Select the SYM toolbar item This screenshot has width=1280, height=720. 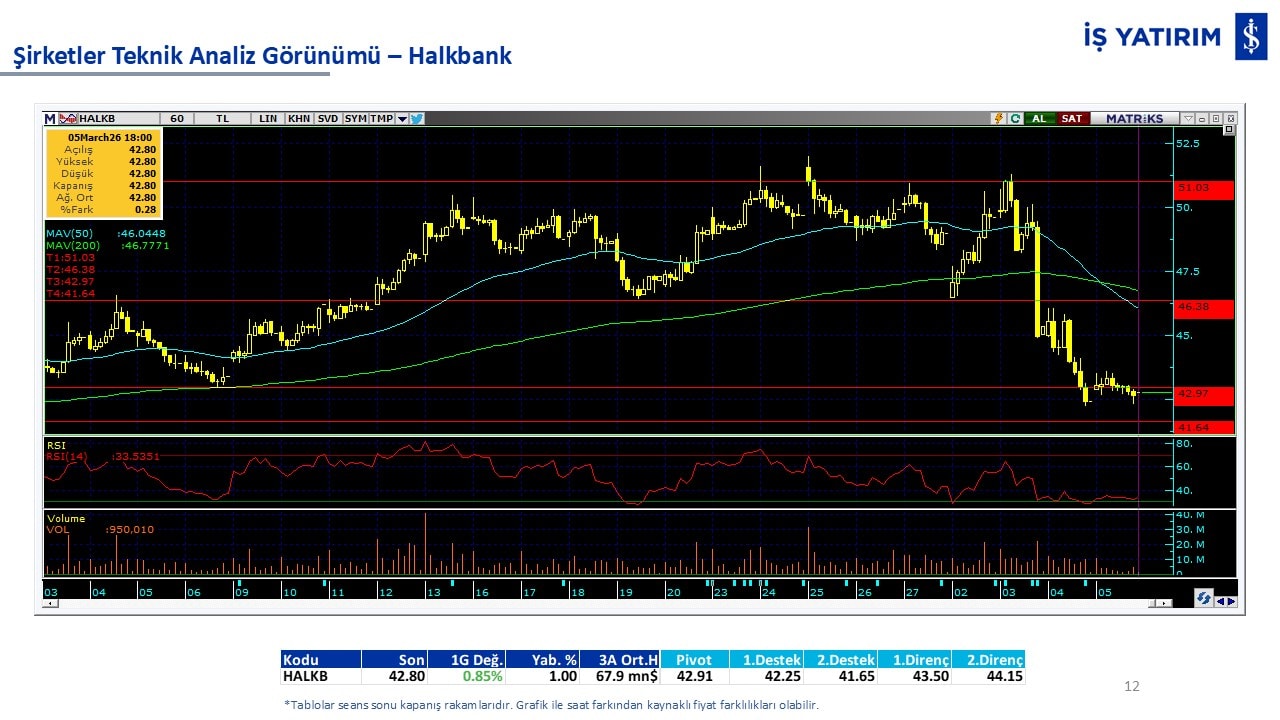[355, 118]
